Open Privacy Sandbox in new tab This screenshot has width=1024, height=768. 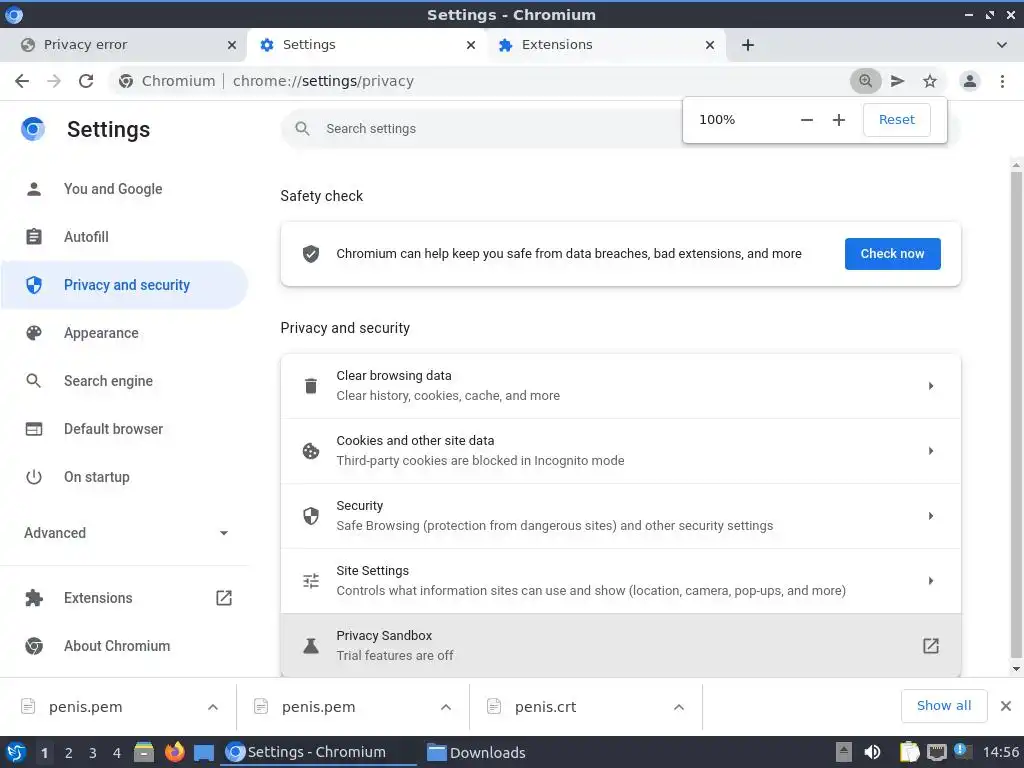[620, 645]
